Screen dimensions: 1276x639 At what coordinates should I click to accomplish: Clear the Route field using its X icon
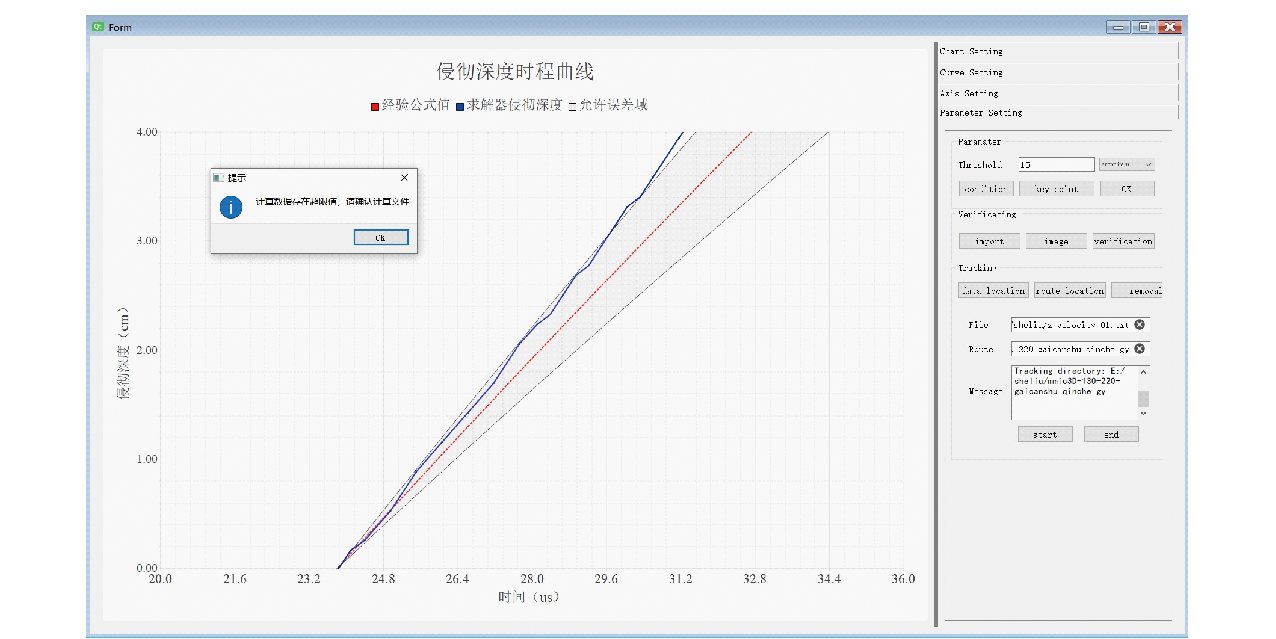click(x=1140, y=349)
